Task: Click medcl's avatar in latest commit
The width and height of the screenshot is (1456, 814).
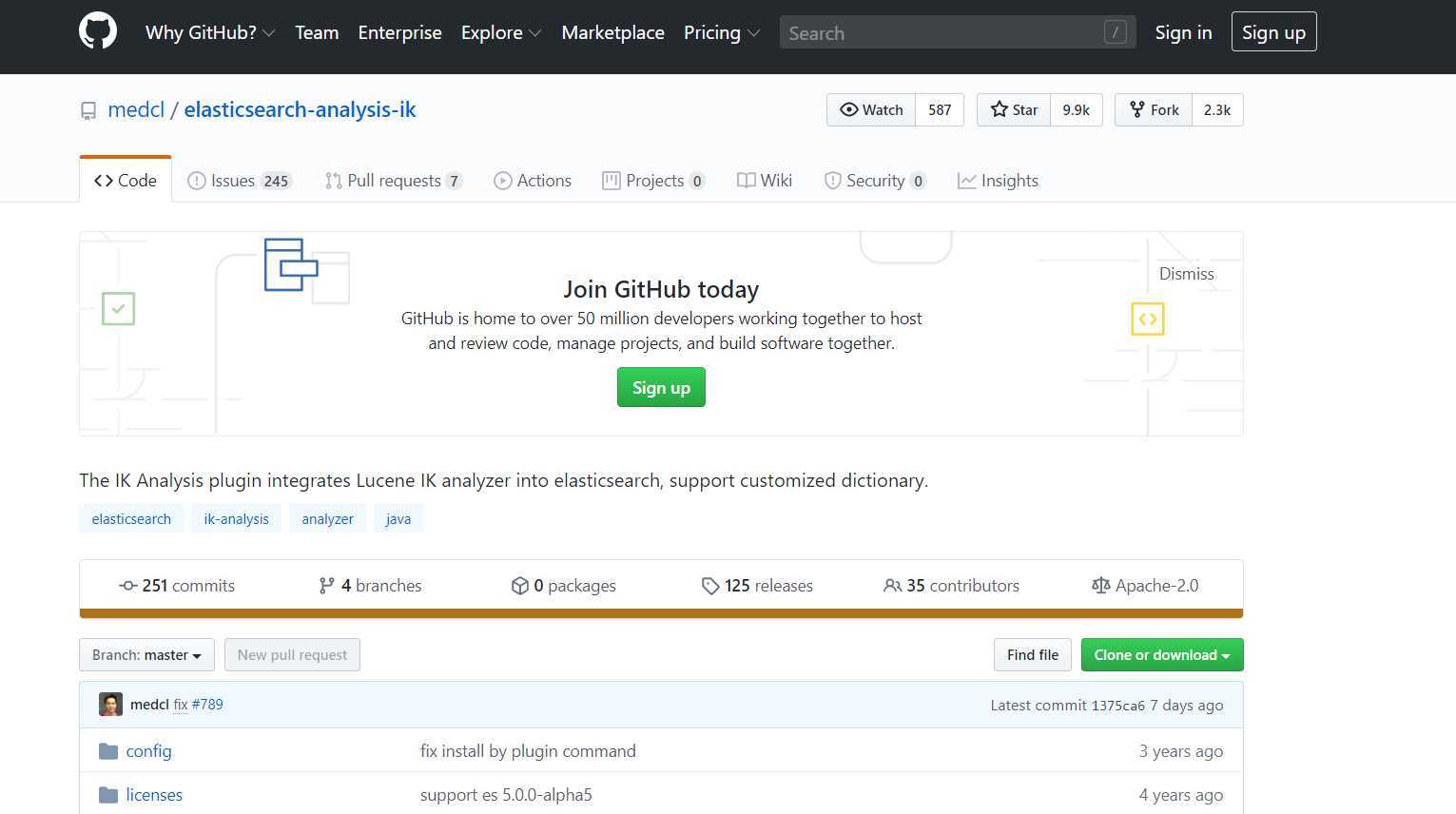Action: tap(110, 705)
